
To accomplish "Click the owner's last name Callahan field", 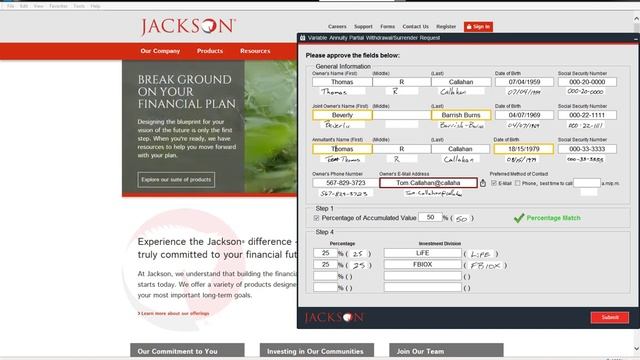I will click(461, 82).
